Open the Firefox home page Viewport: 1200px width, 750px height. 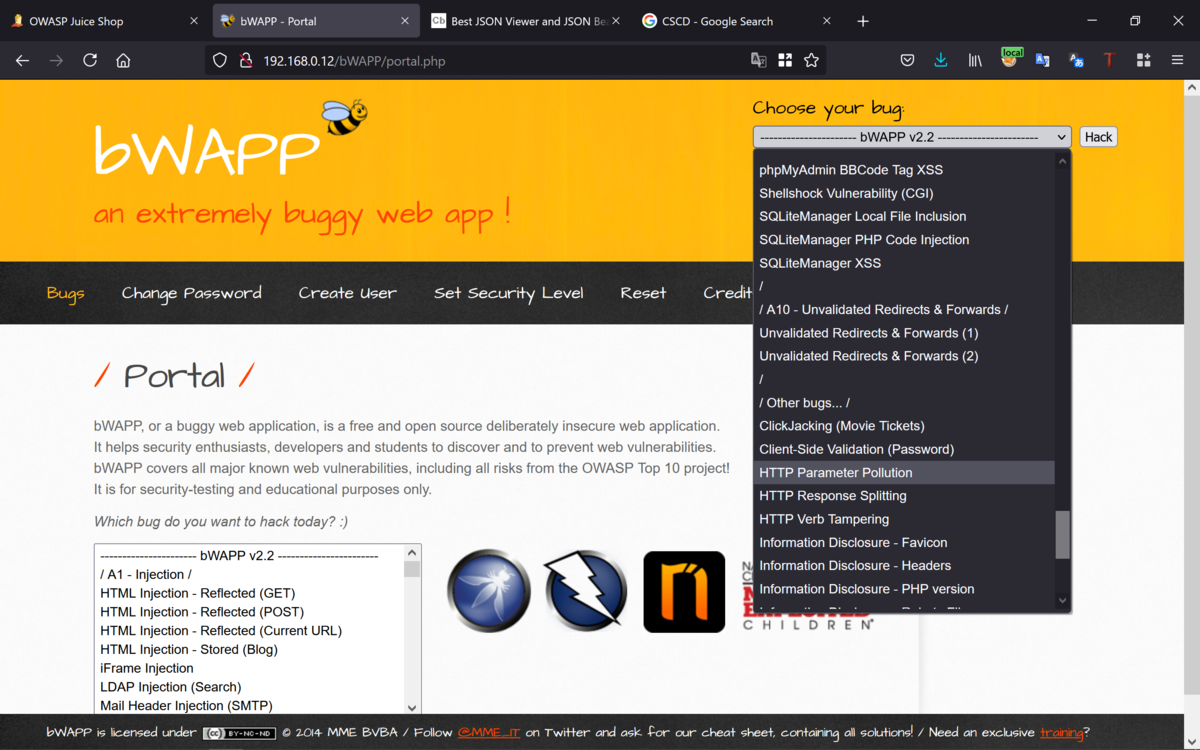click(x=123, y=60)
